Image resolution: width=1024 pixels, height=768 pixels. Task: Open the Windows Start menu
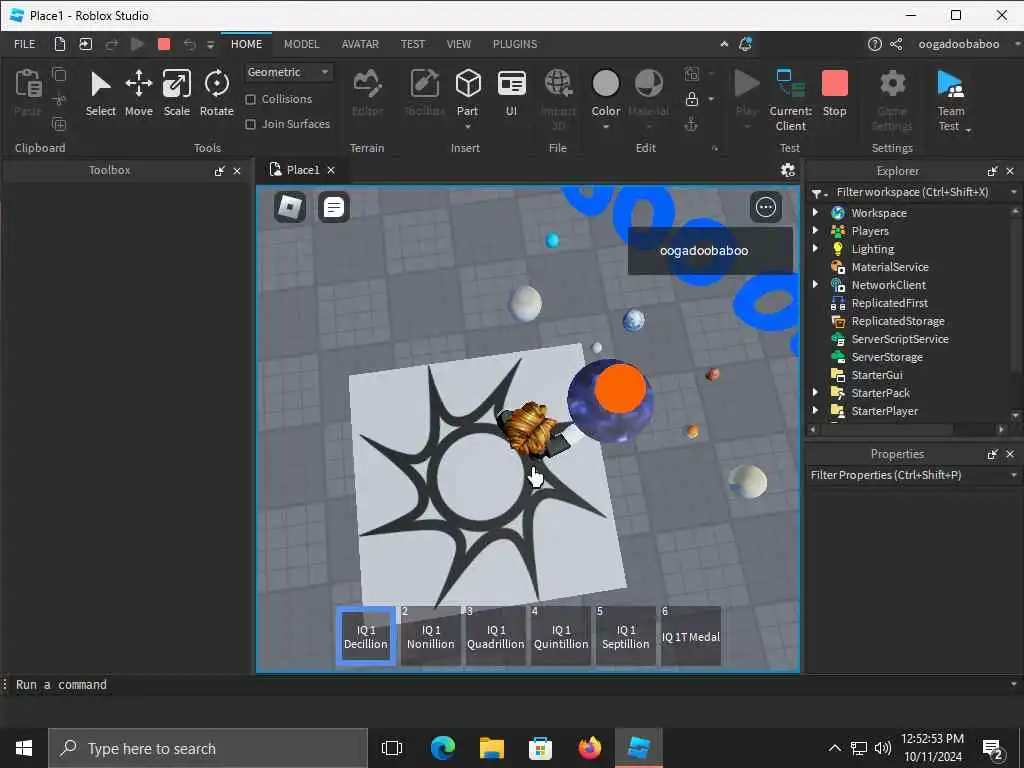[x=24, y=748]
